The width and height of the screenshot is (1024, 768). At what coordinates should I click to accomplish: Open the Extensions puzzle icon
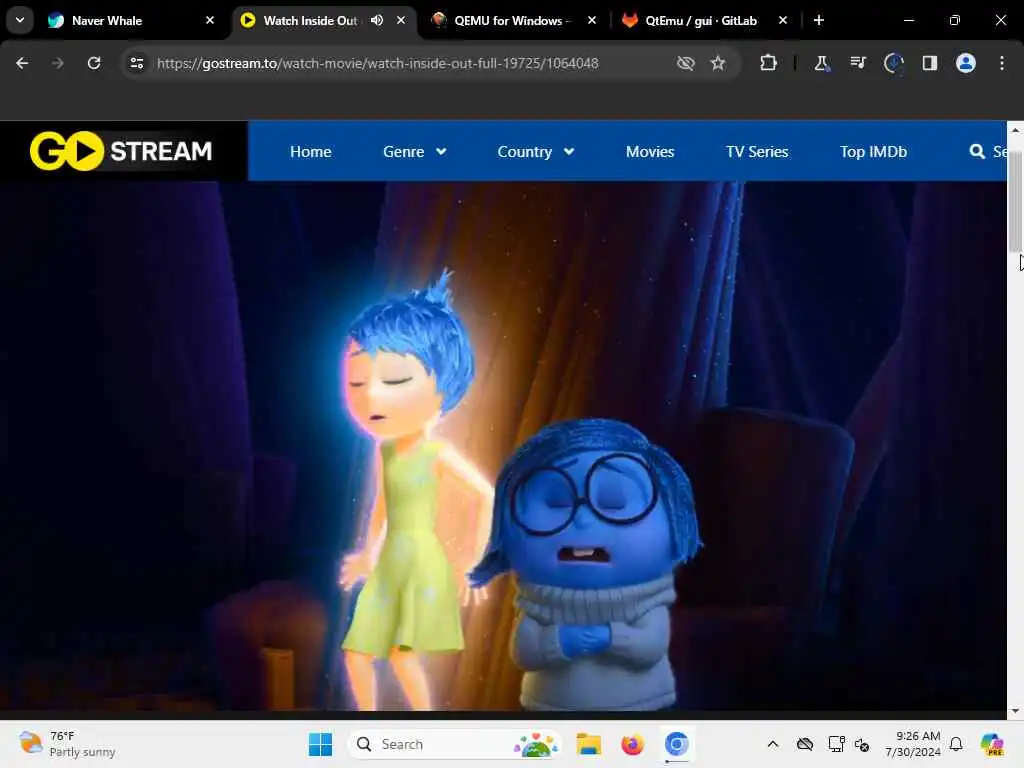click(x=769, y=63)
